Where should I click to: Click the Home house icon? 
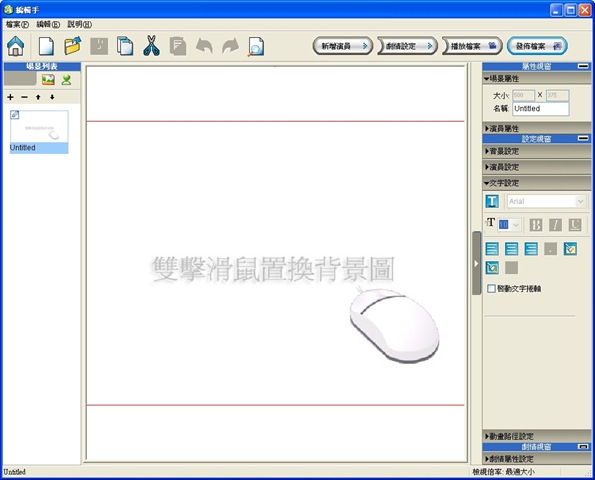pos(16,46)
